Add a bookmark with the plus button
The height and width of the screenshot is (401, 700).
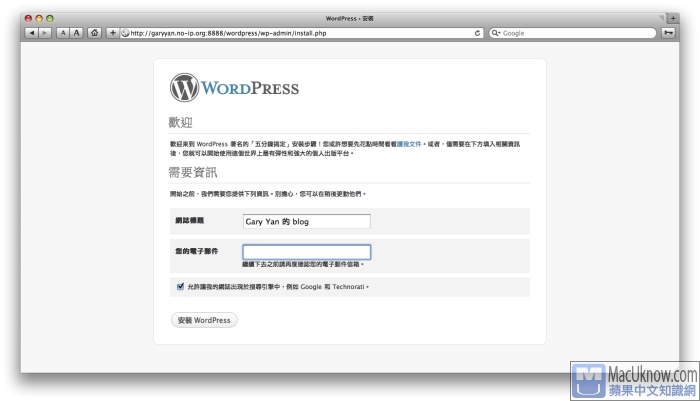click(x=113, y=33)
